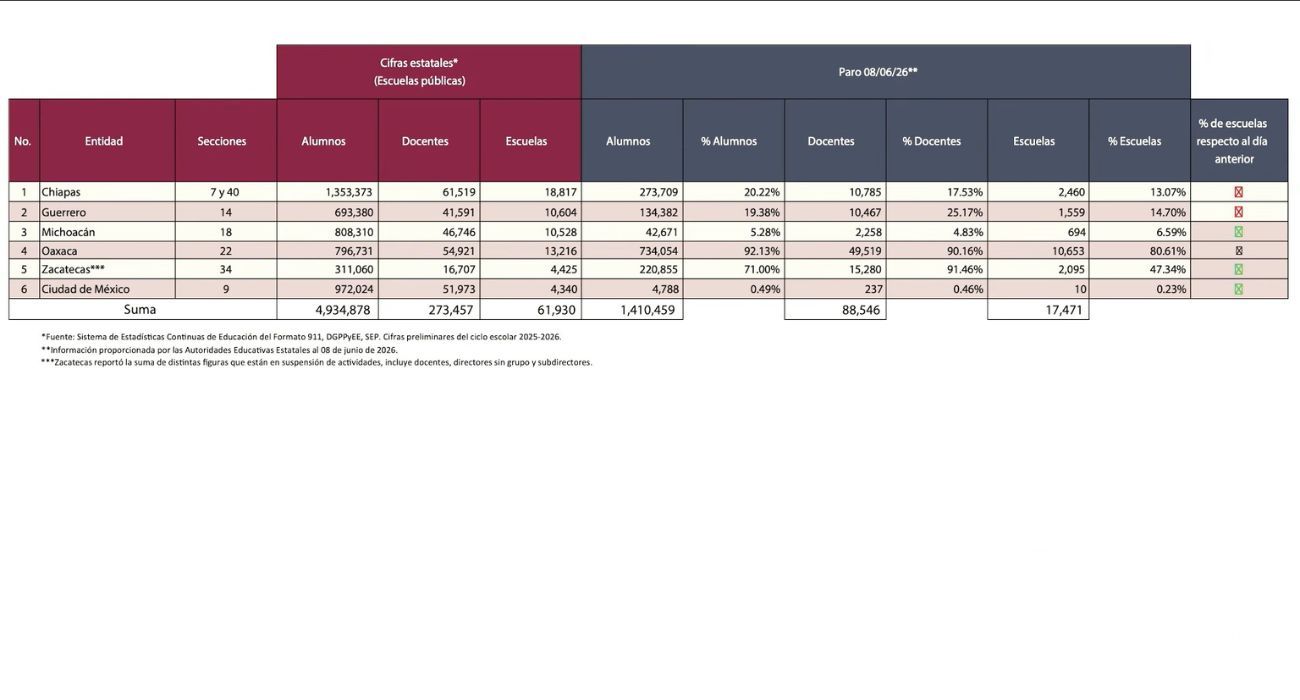Click the 'Suma' total row label
Viewport: 1300px width, 700px height.
[142, 310]
